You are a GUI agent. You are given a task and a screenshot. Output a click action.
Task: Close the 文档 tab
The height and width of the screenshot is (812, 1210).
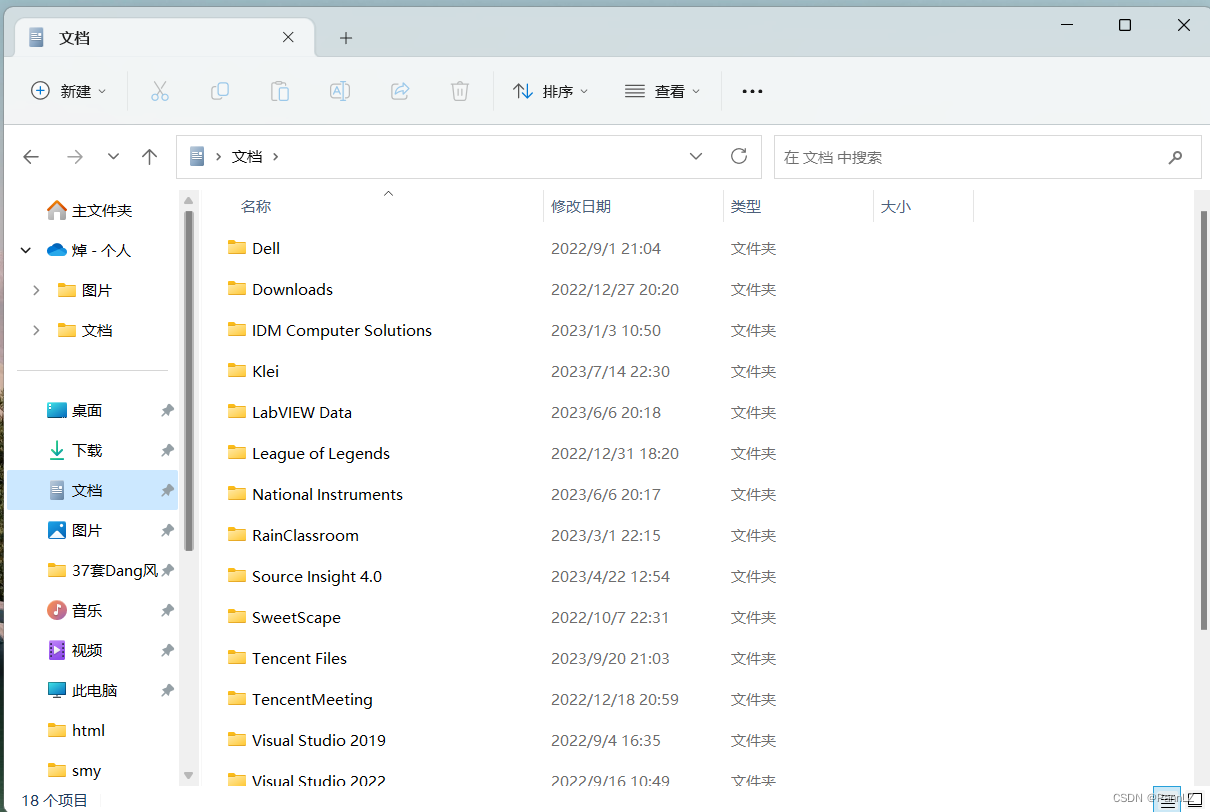pos(288,38)
